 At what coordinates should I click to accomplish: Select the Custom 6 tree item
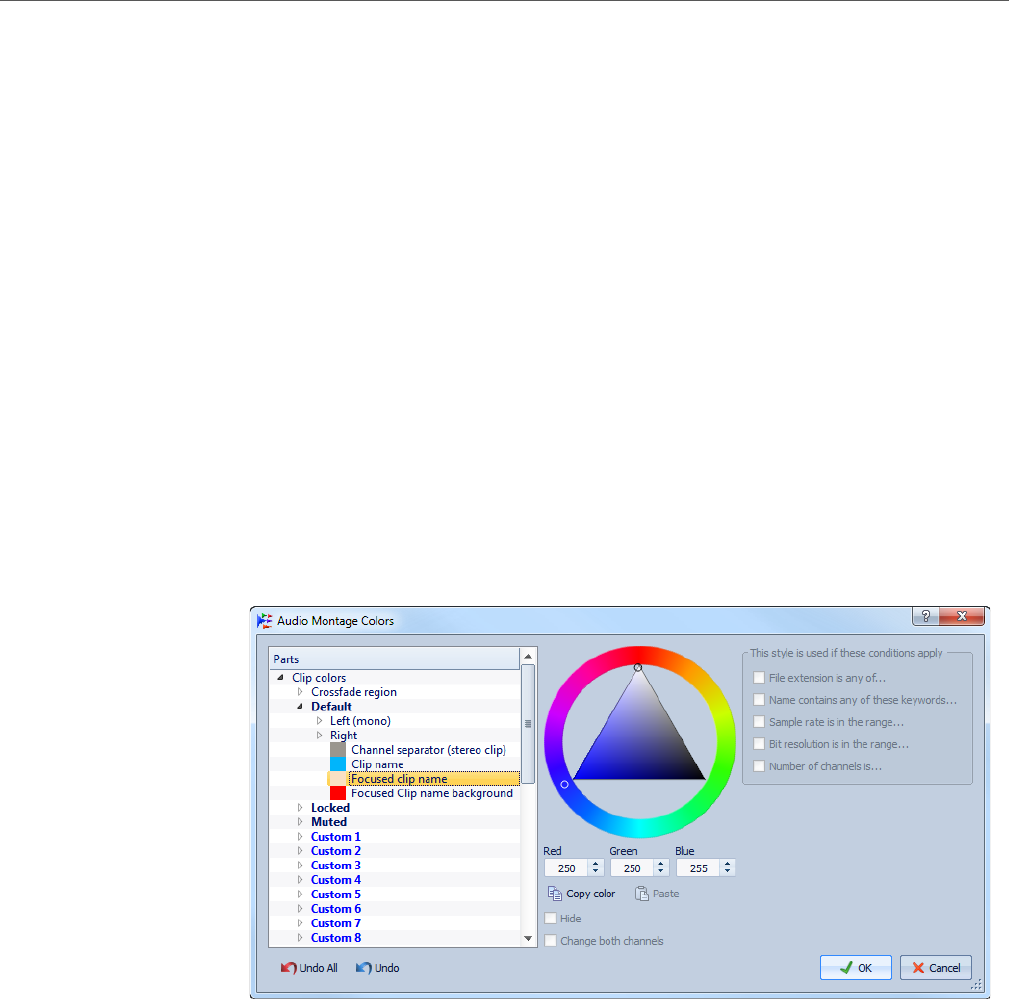point(335,909)
